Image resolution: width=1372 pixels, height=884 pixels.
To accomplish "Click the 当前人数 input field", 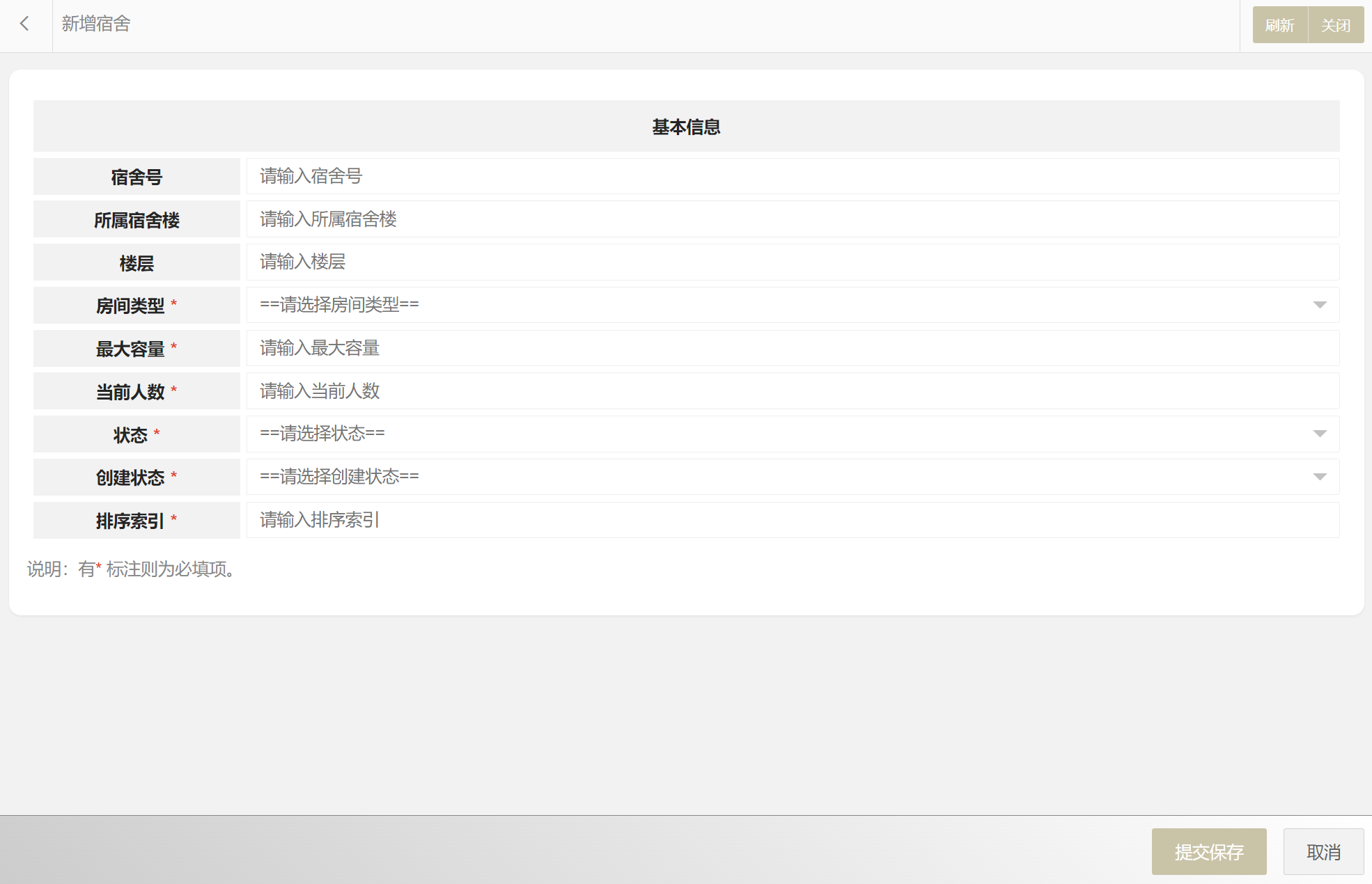I will click(792, 391).
